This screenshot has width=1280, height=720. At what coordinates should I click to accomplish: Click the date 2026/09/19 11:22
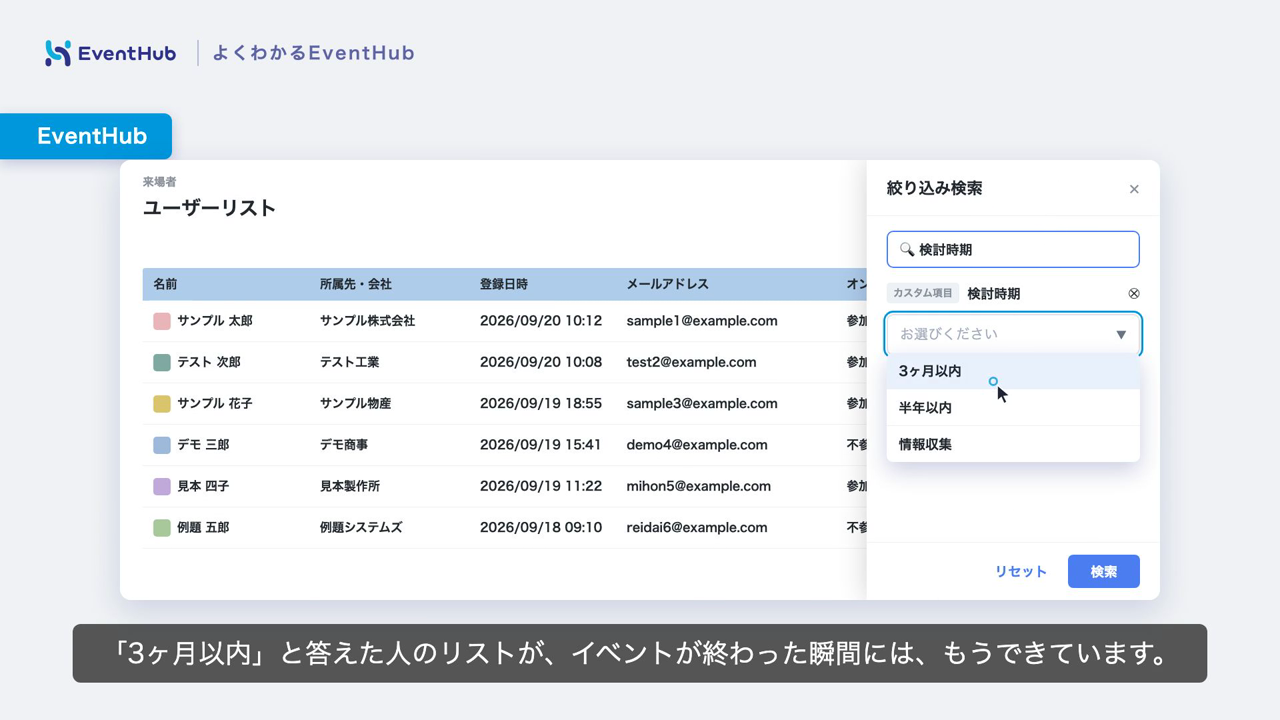pyautogui.click(x=541, y=486)
